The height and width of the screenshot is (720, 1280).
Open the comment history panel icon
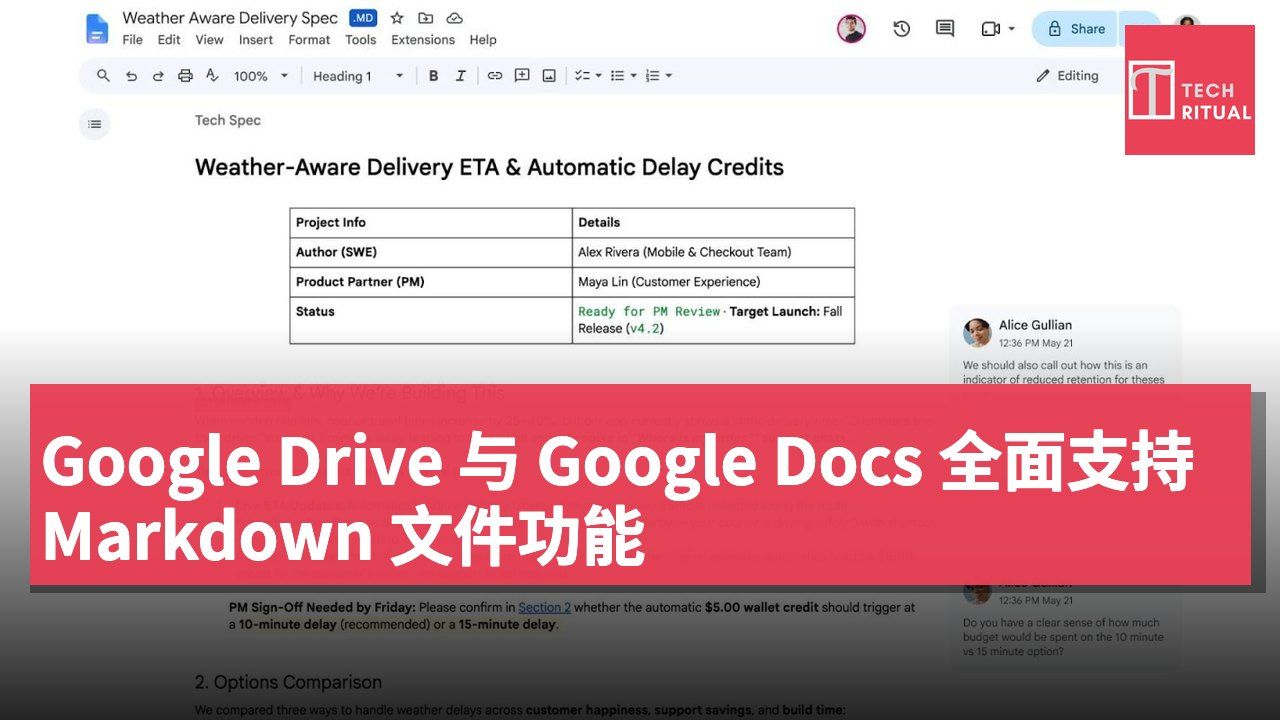point(945,29)
